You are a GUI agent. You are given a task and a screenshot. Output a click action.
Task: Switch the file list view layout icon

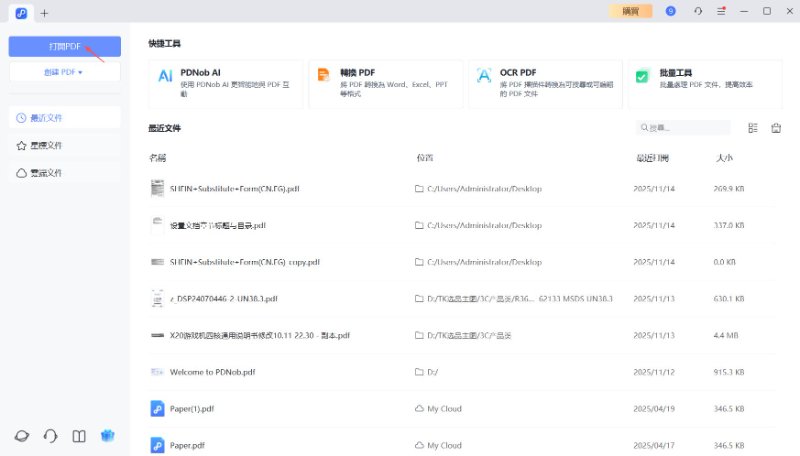pyautogui.click(x=753, y=128)
